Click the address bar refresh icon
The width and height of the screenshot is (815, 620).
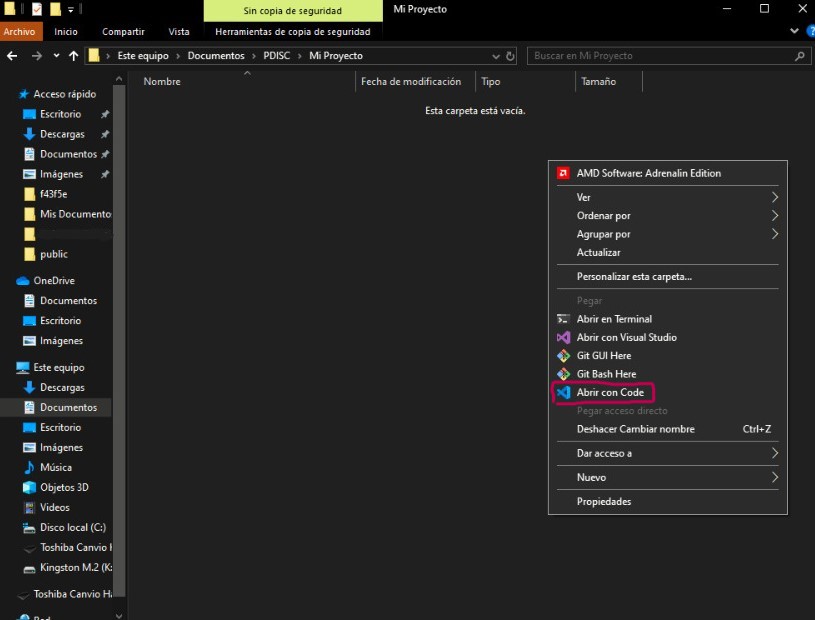pyautogui.click(x=510, y=56)
